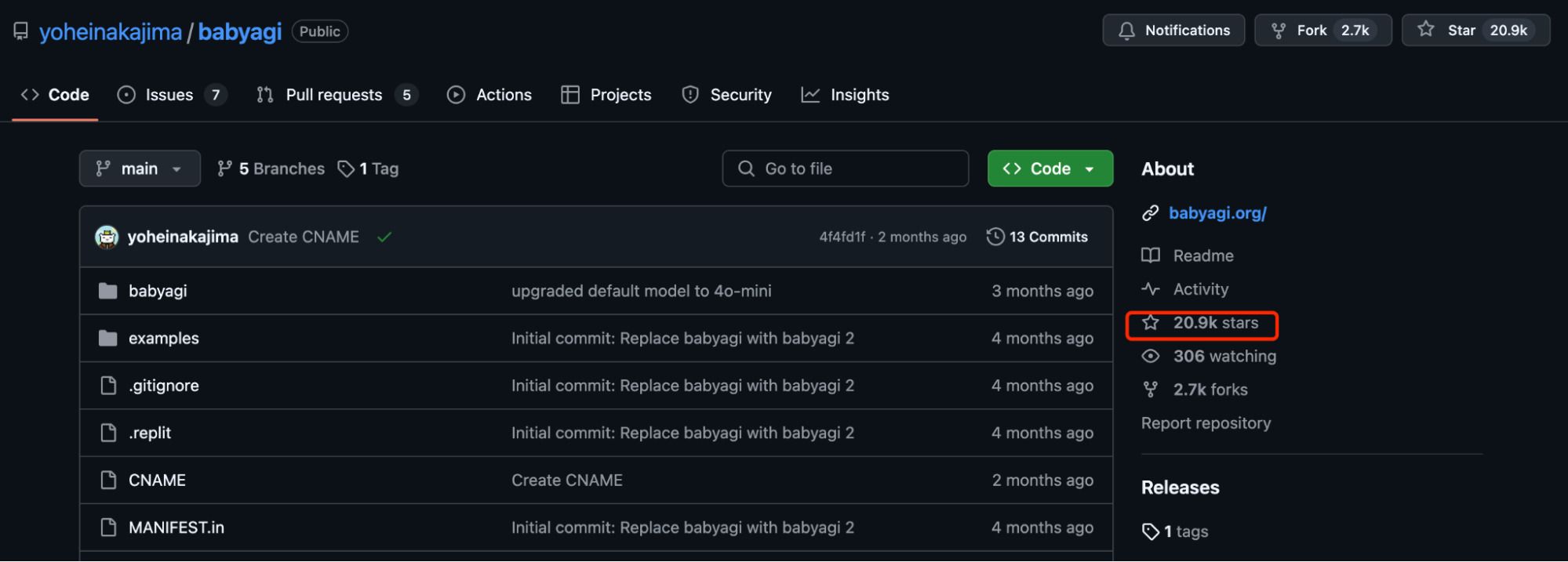Open the main branch dropdown

click(140, 169)
